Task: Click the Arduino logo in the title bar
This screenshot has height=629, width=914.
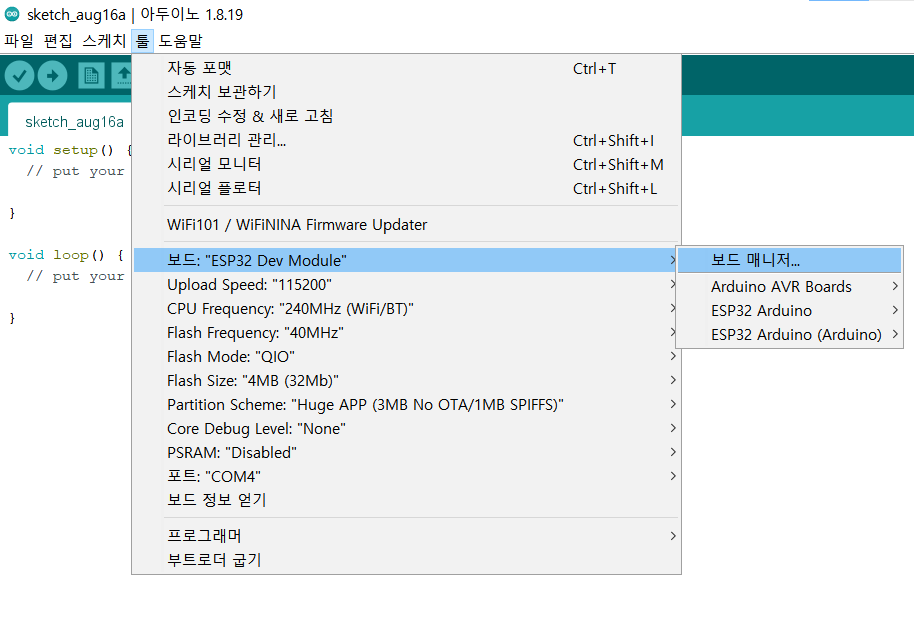Action: click(12, 14)
